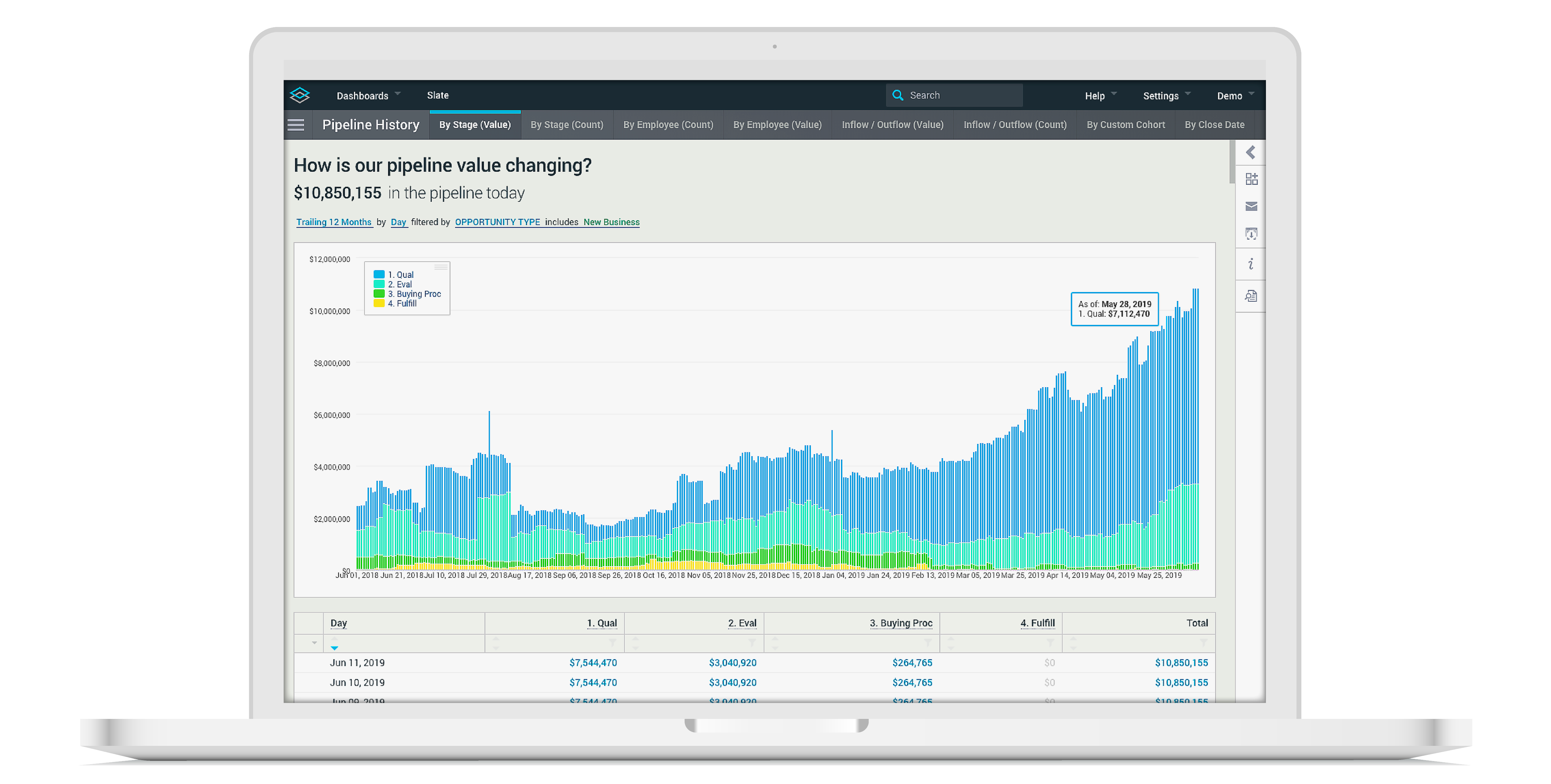Open the Settings dropdown menu
The width and height of the screenshot is (1551, 784).
coord(1166,95)
